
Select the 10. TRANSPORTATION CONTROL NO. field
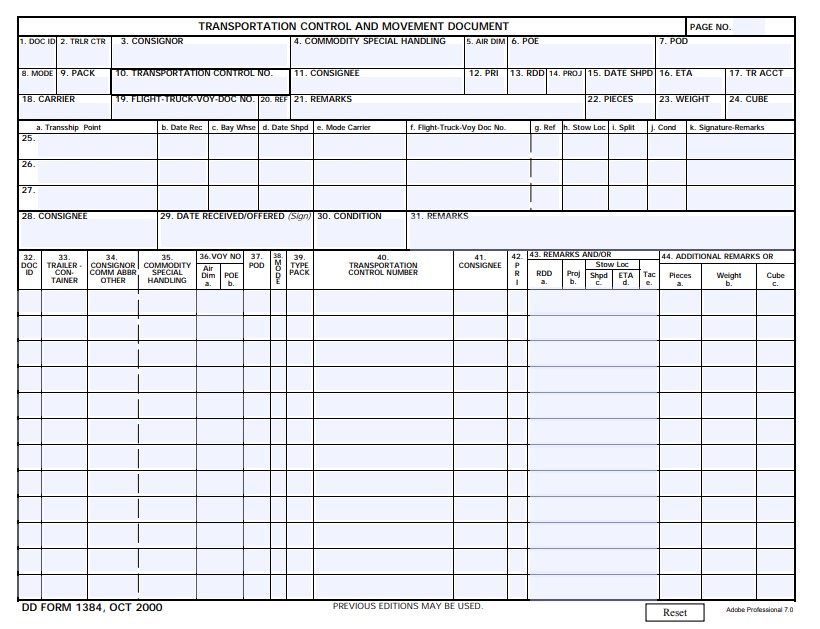(x=201, y=86)
